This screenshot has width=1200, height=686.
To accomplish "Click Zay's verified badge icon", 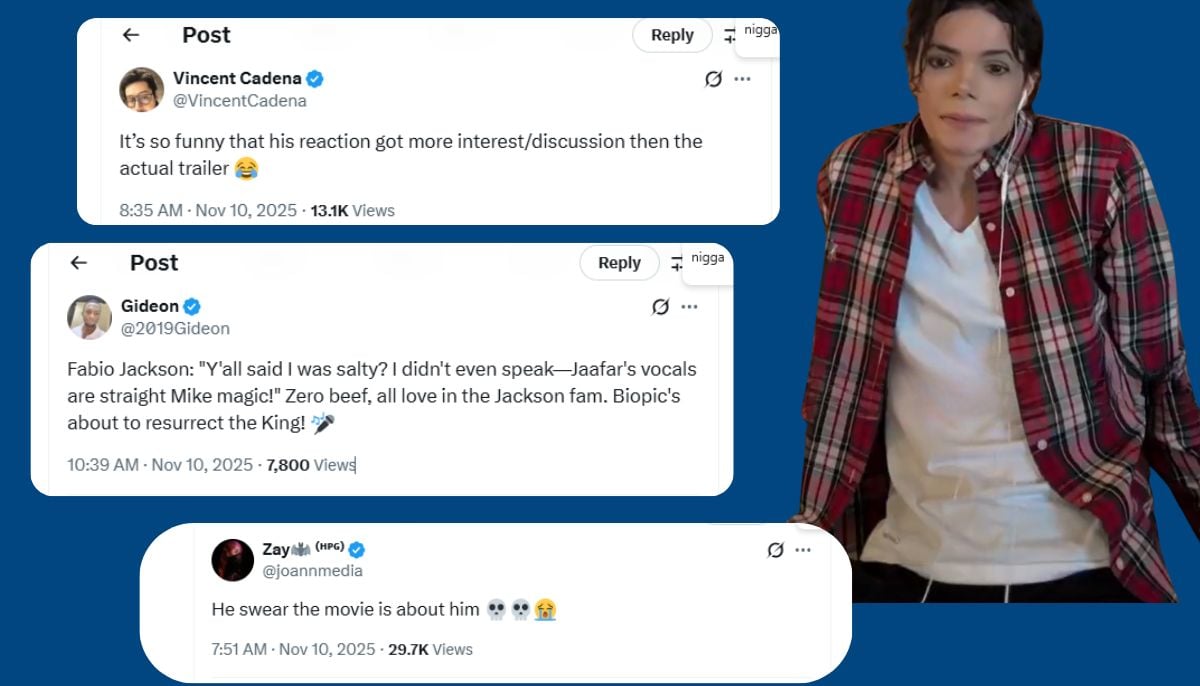I will 357,549.
